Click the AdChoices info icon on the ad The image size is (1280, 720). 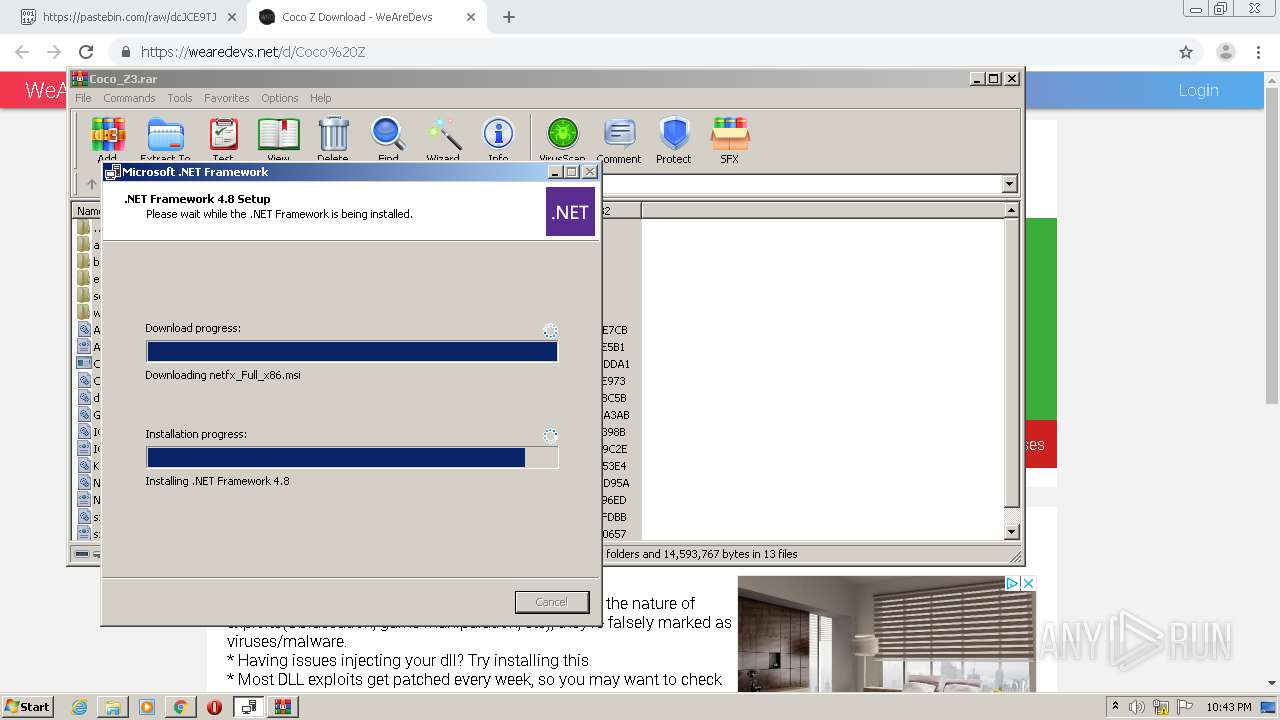(x=1012, y=583)
